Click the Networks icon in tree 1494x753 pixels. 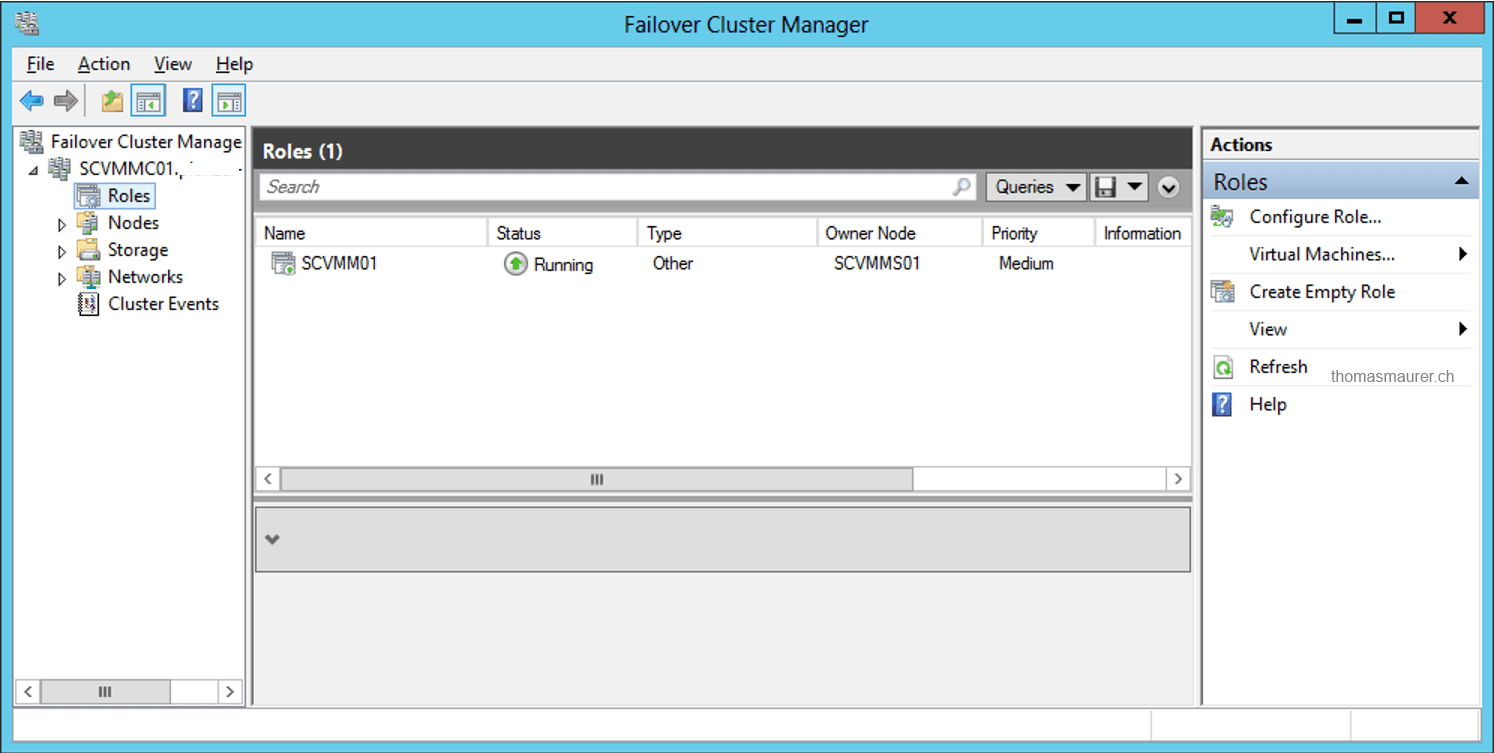[x=88, y=277]
